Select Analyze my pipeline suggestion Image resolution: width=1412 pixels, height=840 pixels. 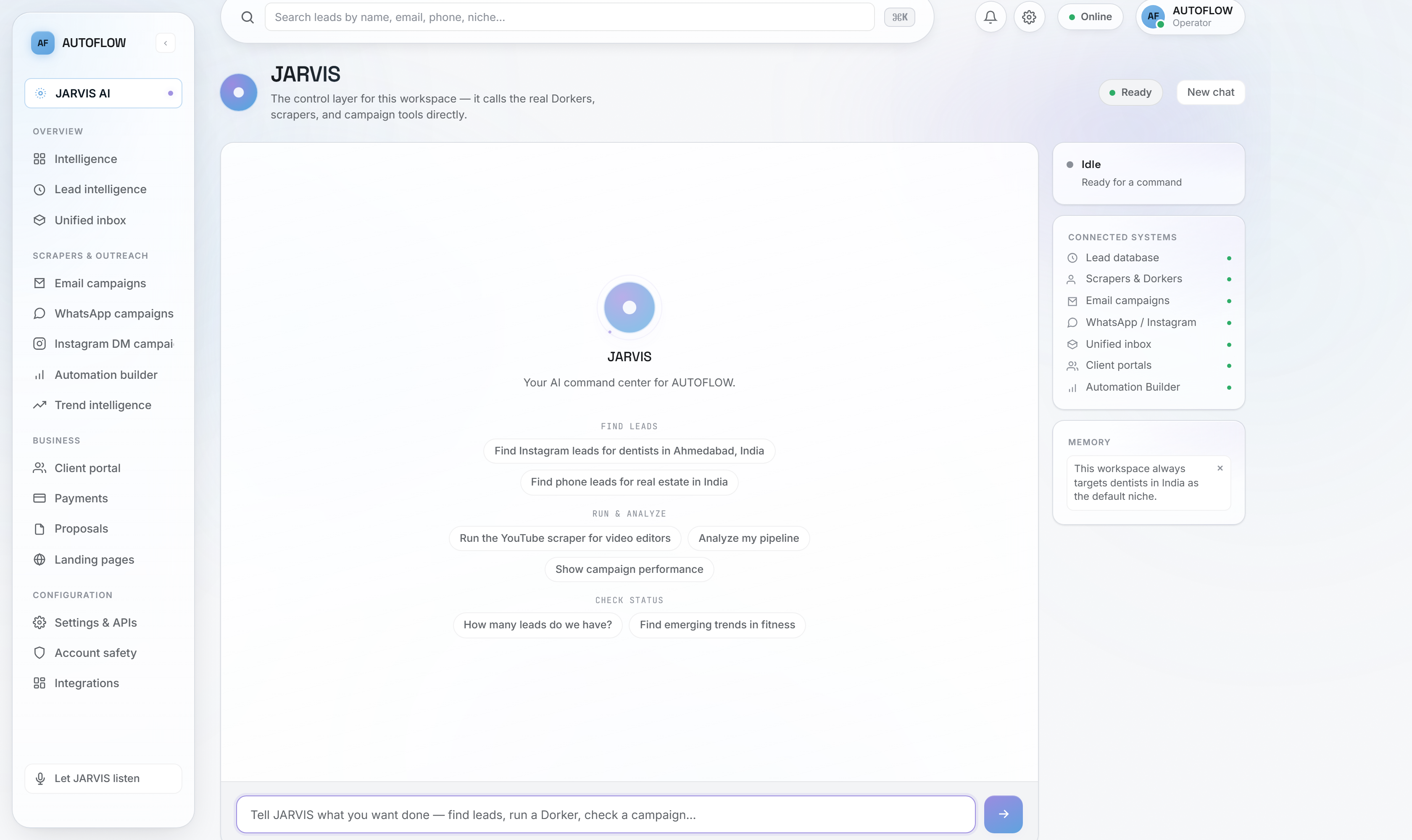748,538
